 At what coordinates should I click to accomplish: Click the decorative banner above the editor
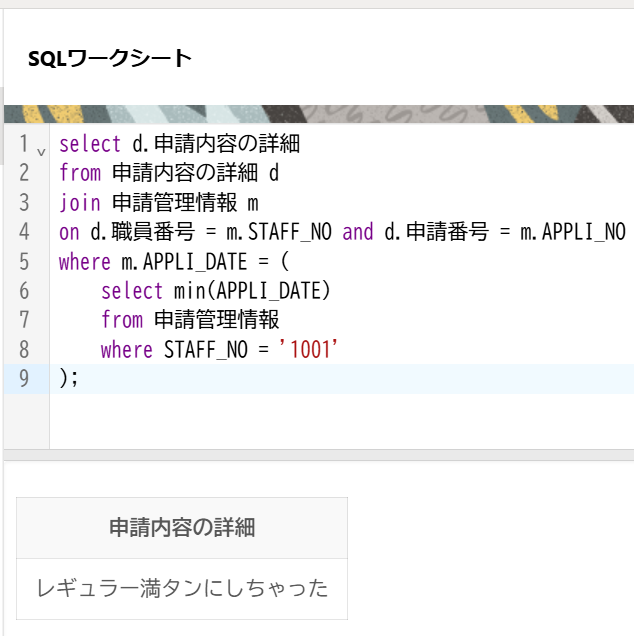tap(318, 112)
